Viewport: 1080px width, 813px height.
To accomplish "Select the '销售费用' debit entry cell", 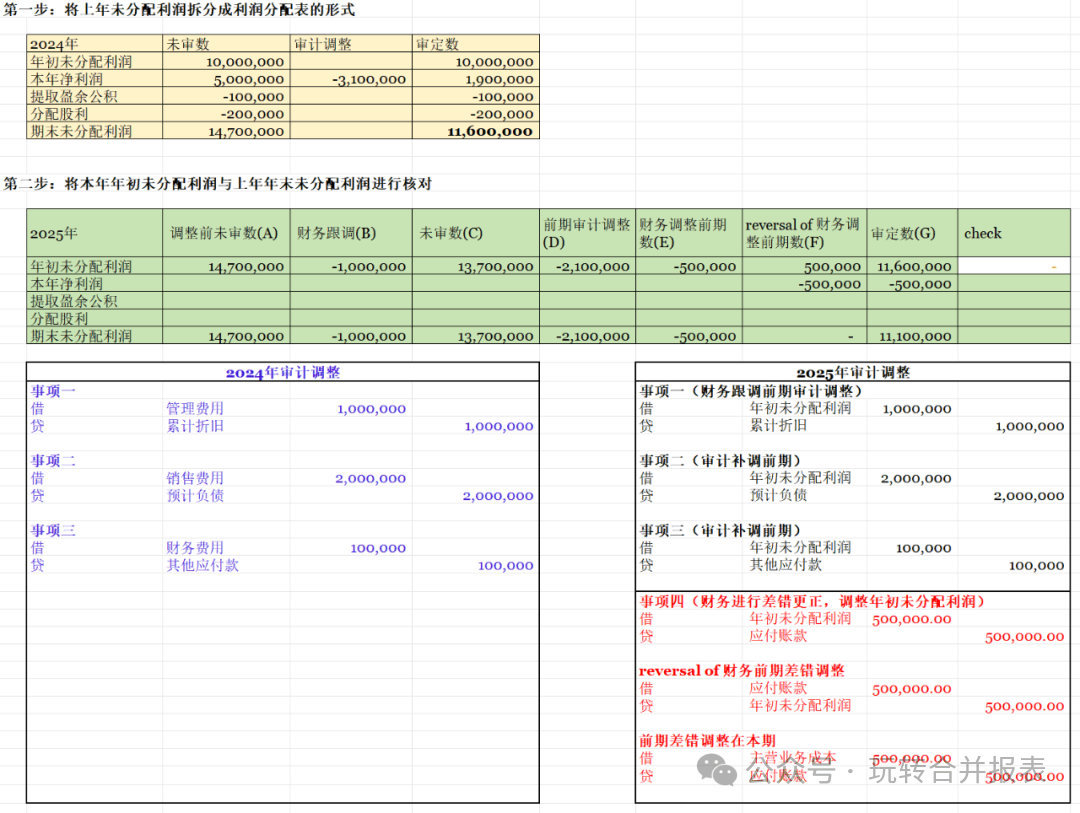I will coord(195,479).
